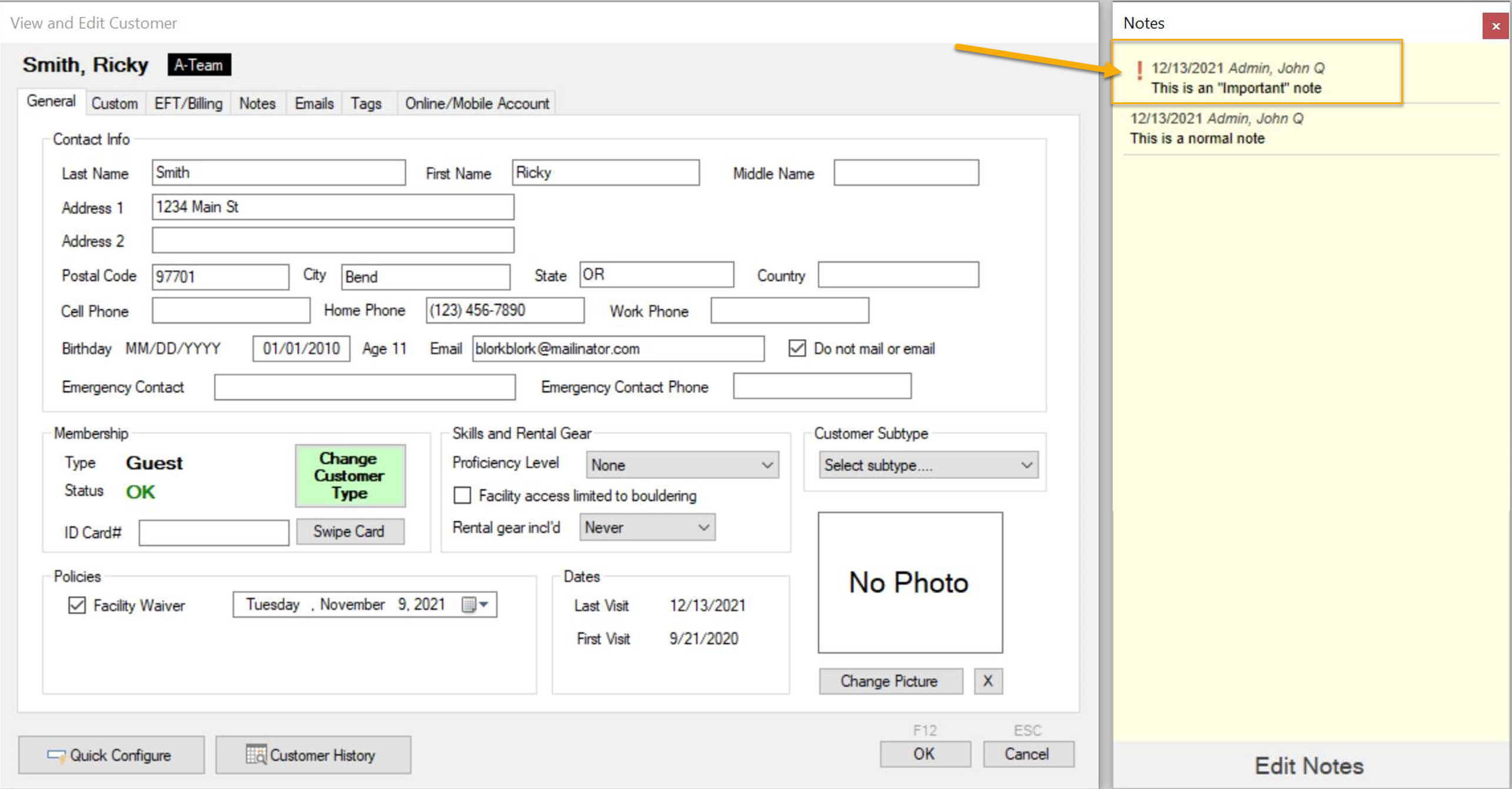
Task: Open the Rental gear incl'd dropdown
Action: point(647,527)
